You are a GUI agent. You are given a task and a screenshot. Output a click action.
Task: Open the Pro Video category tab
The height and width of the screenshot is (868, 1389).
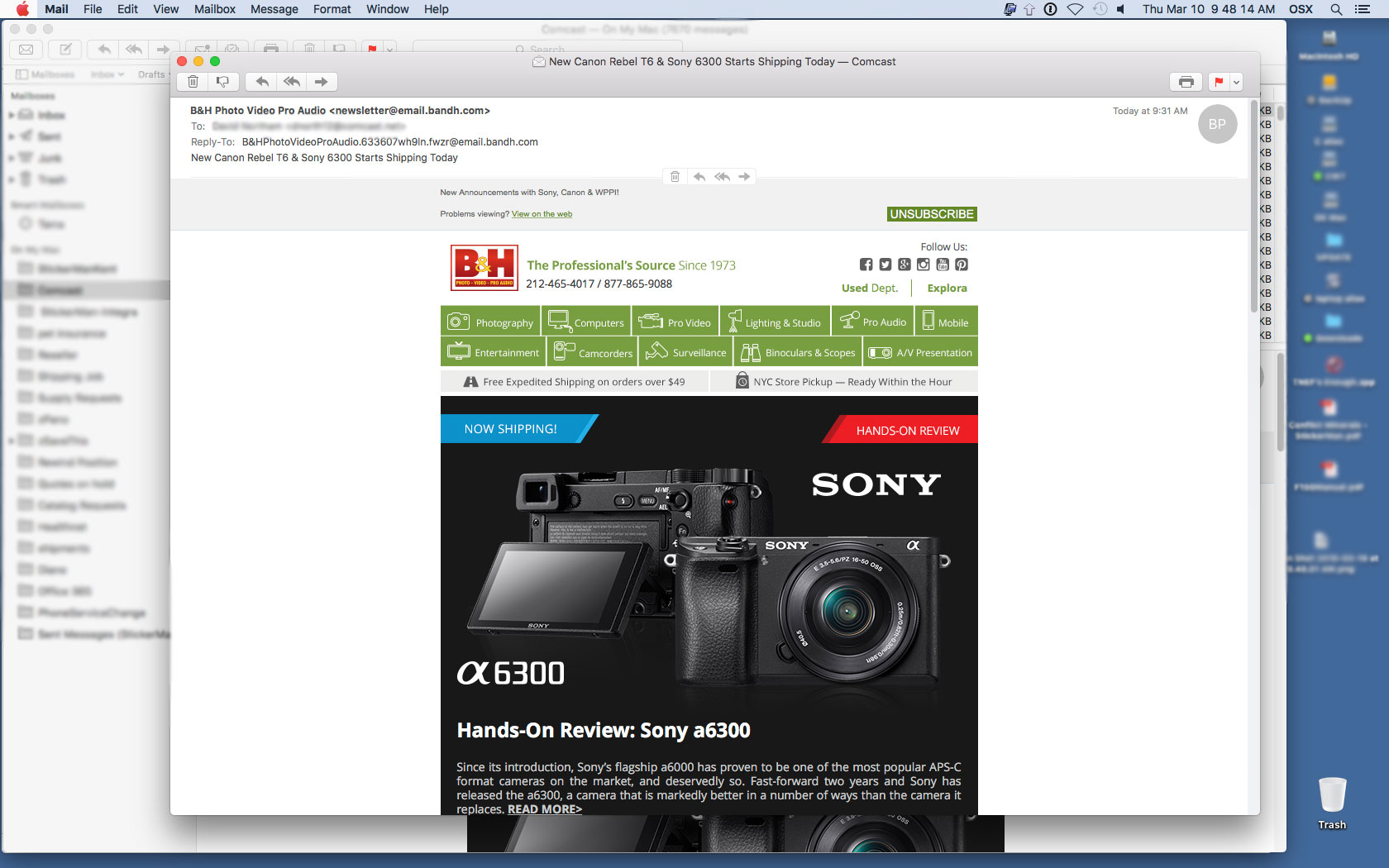point(675,322)
